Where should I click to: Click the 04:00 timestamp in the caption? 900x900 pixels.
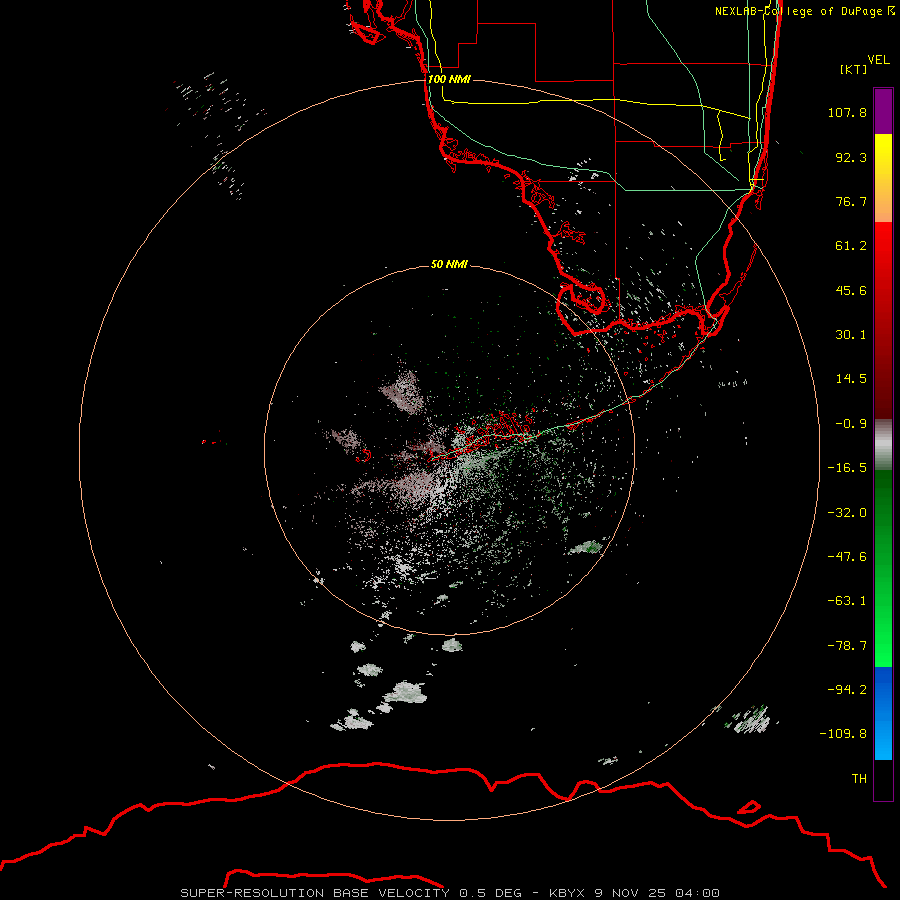coord(697,893)
